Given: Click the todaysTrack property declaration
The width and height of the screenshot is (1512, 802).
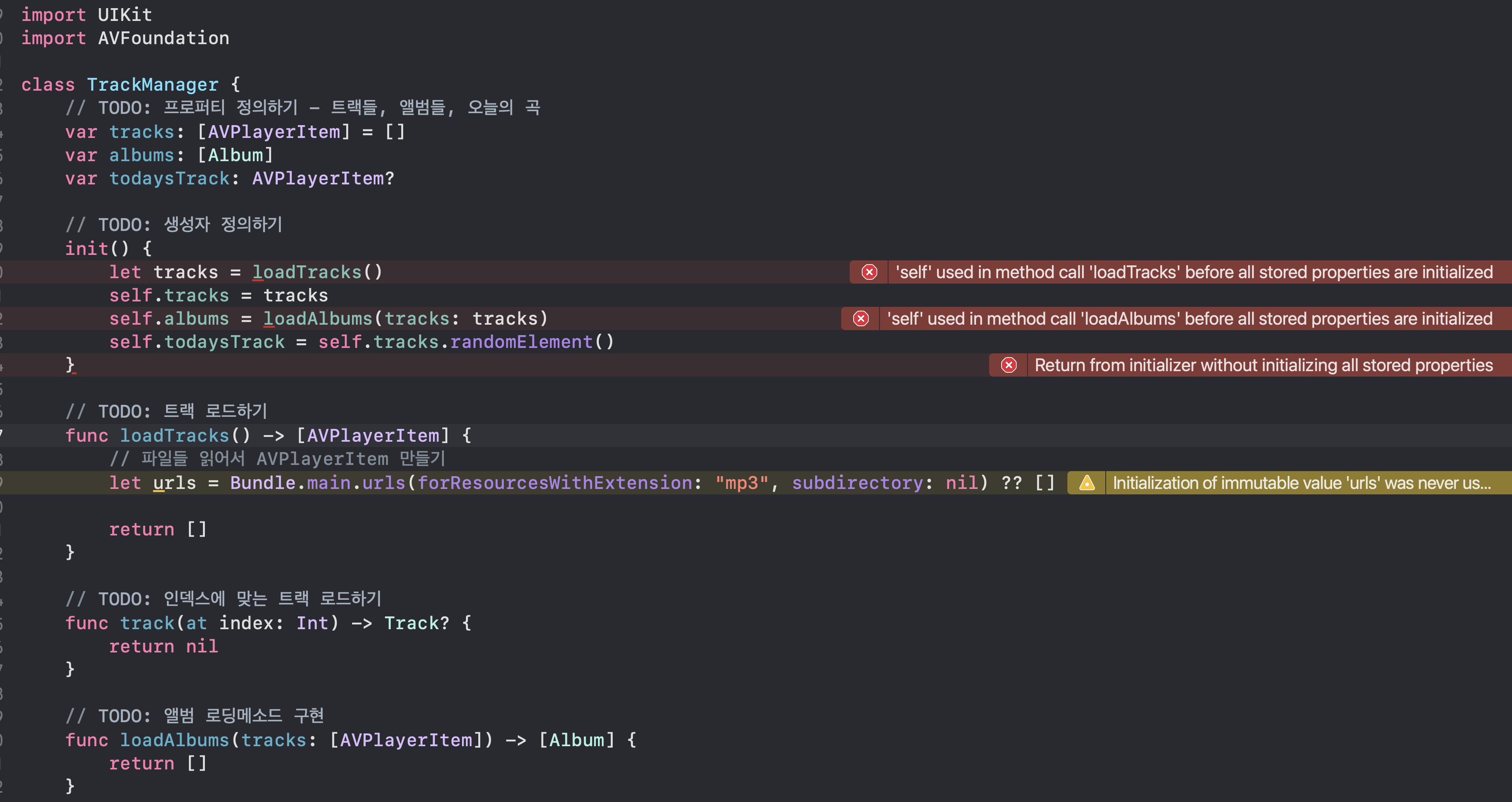Looking at the screenshot, I should coord(169,179).
